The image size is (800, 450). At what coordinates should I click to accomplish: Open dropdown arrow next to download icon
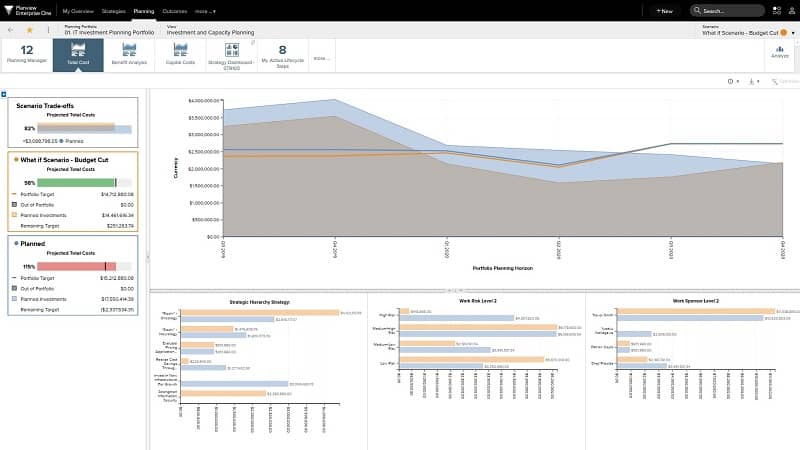[x=758, y=82]
